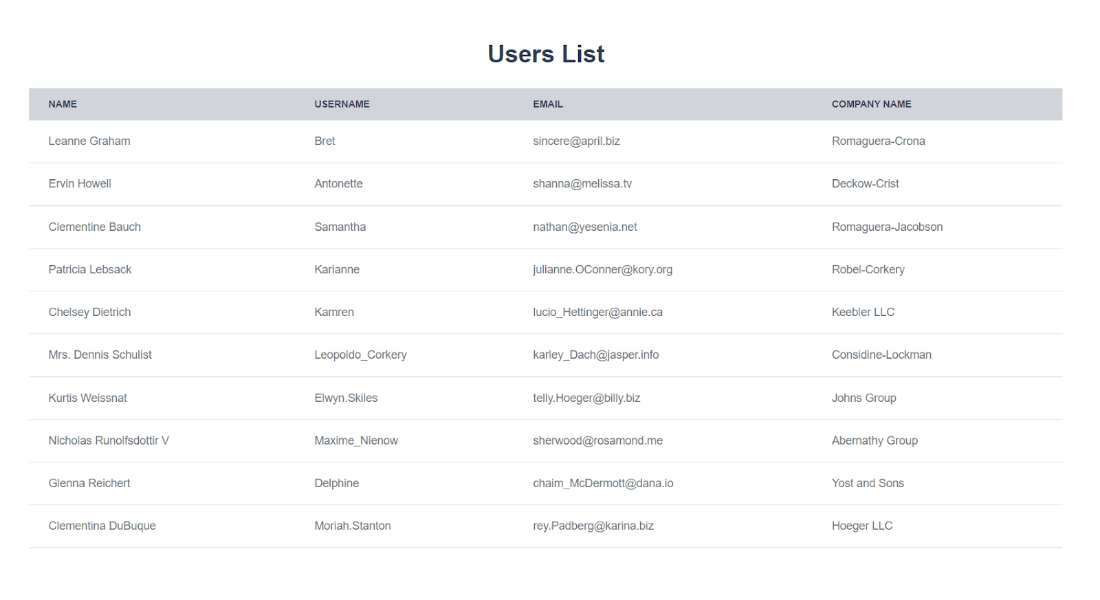The height and width of the screenshot is (600, 1100).
Task: Click company Romaguera-Jacobson
Action: (887, 227)
